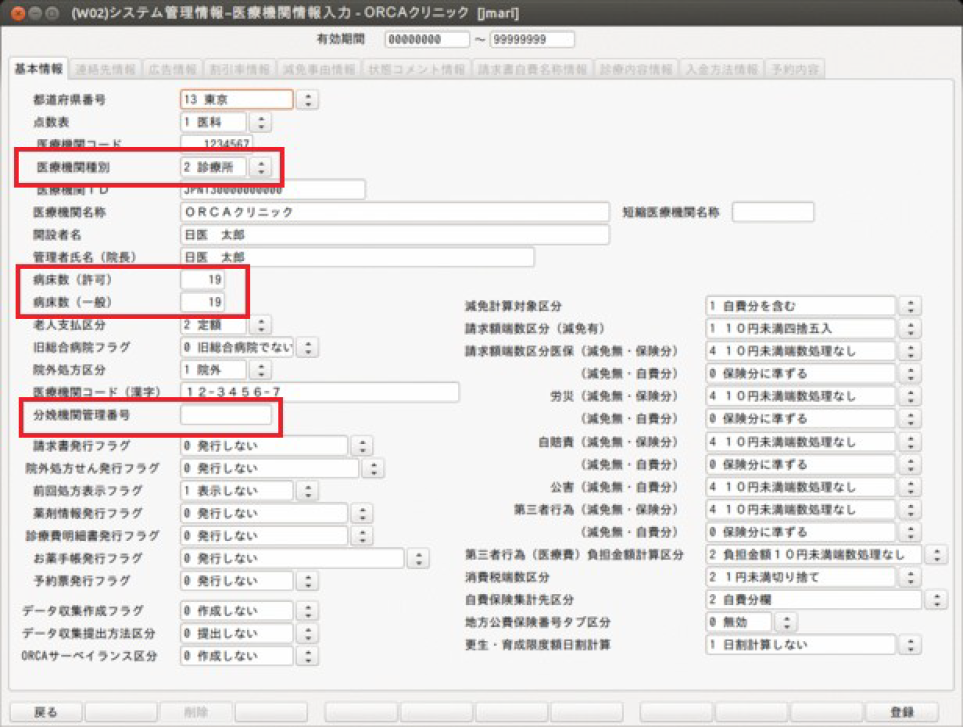963x727 pixels.
Task: Click the 分娩機関管理番号 input field
Action: tap(225, 415)
